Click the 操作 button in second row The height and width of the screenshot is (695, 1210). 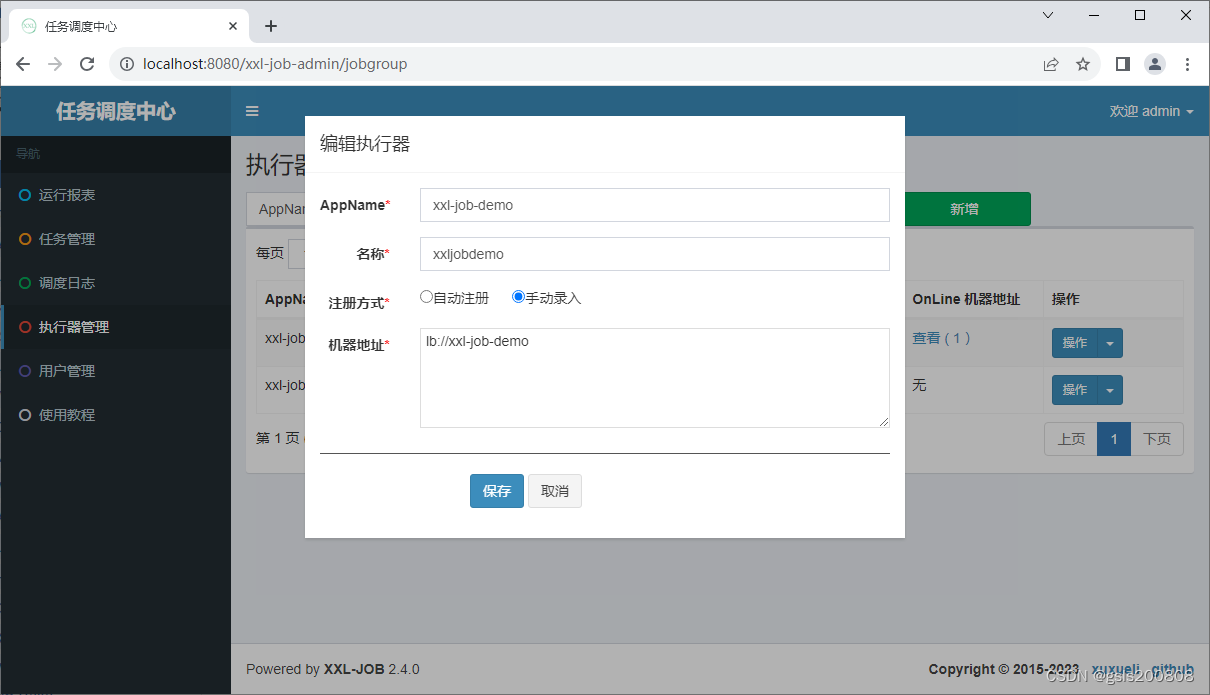coord(1075,390)
